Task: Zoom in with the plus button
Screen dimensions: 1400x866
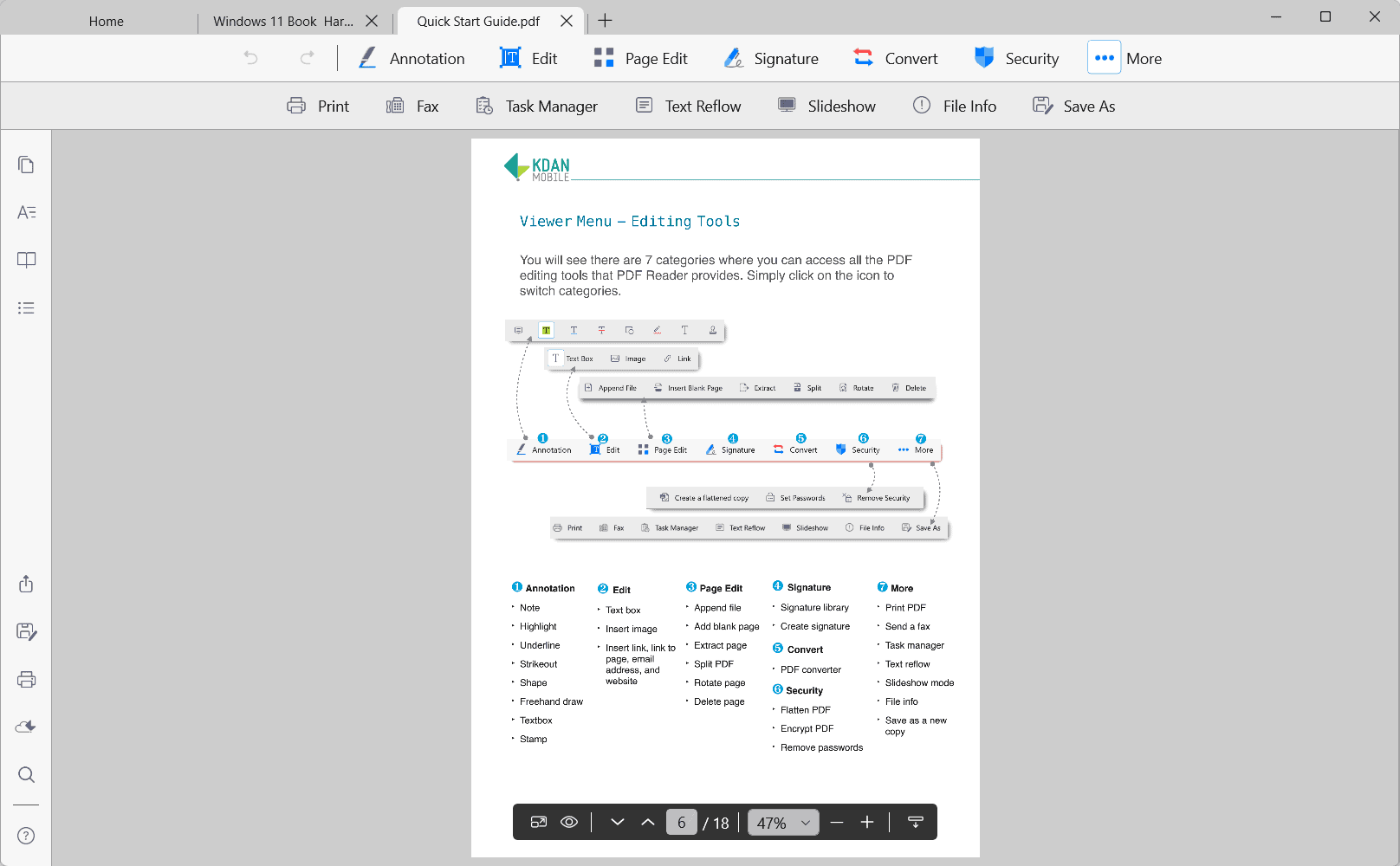Action: [867, 822]
